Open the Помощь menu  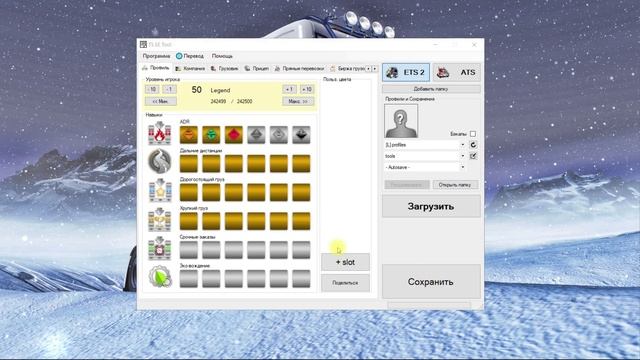(222, 56)
